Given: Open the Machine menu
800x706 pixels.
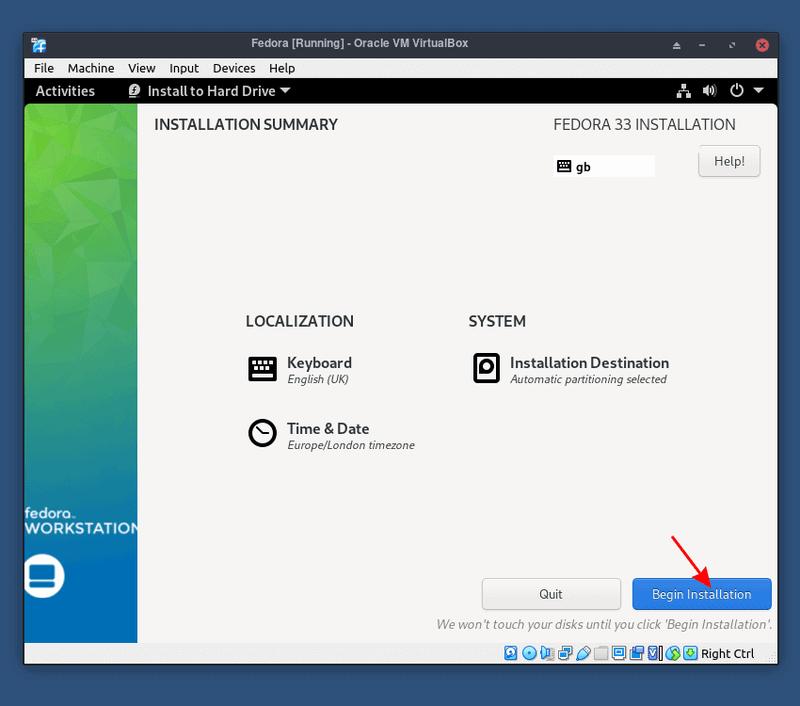Looking at the screenshot, I should tap(91, 68).
